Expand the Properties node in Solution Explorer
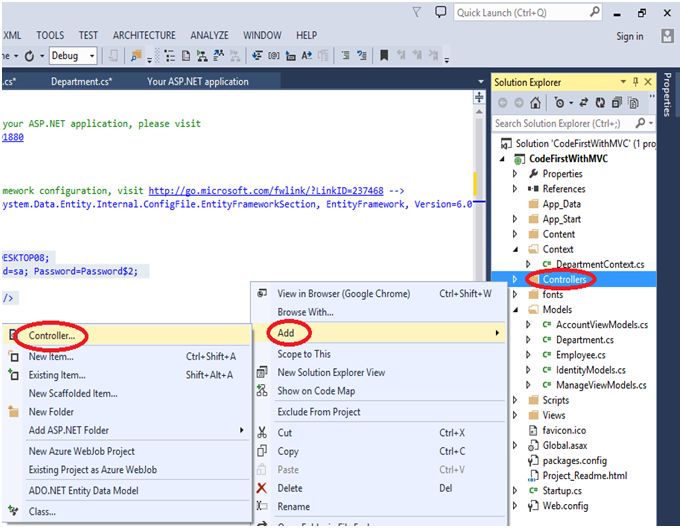Screen dimensions: 682x528 point(517,174)
